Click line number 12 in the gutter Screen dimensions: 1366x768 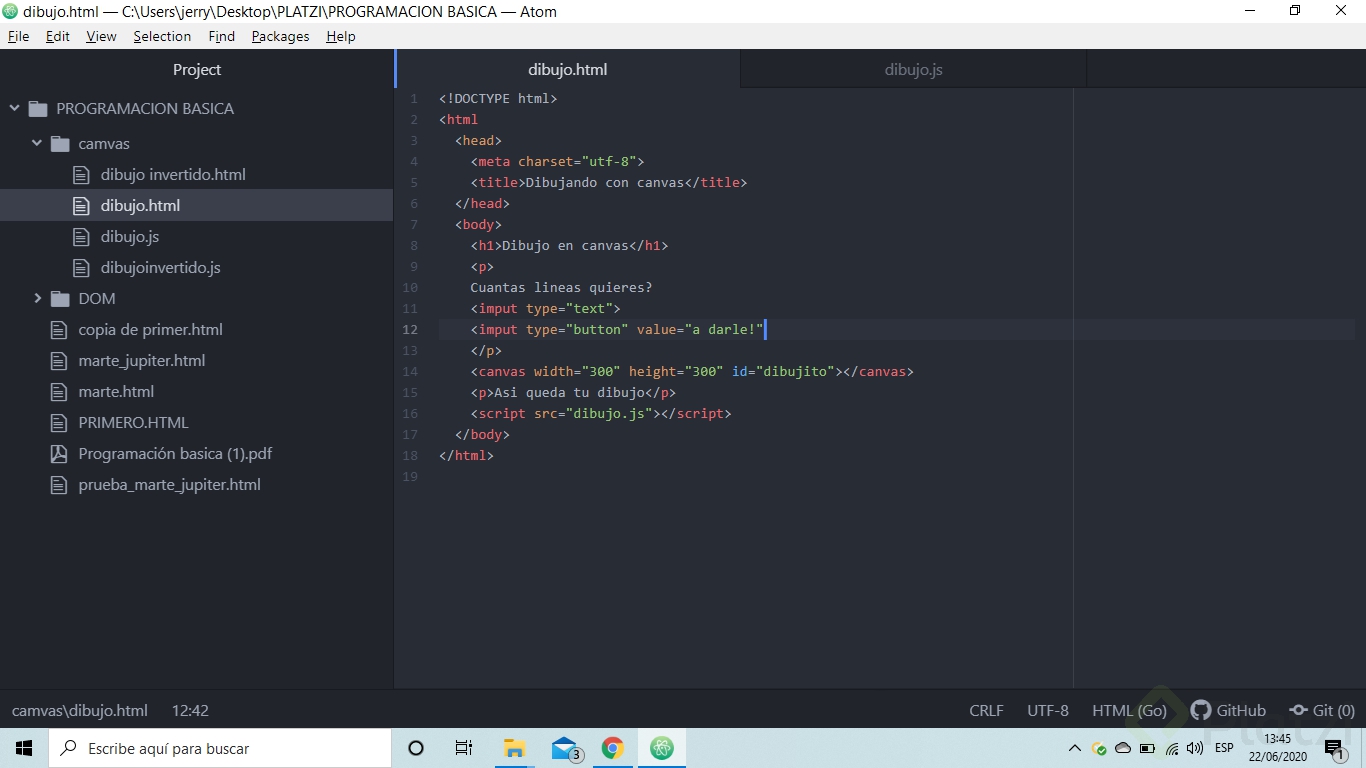tap(410, 329)
